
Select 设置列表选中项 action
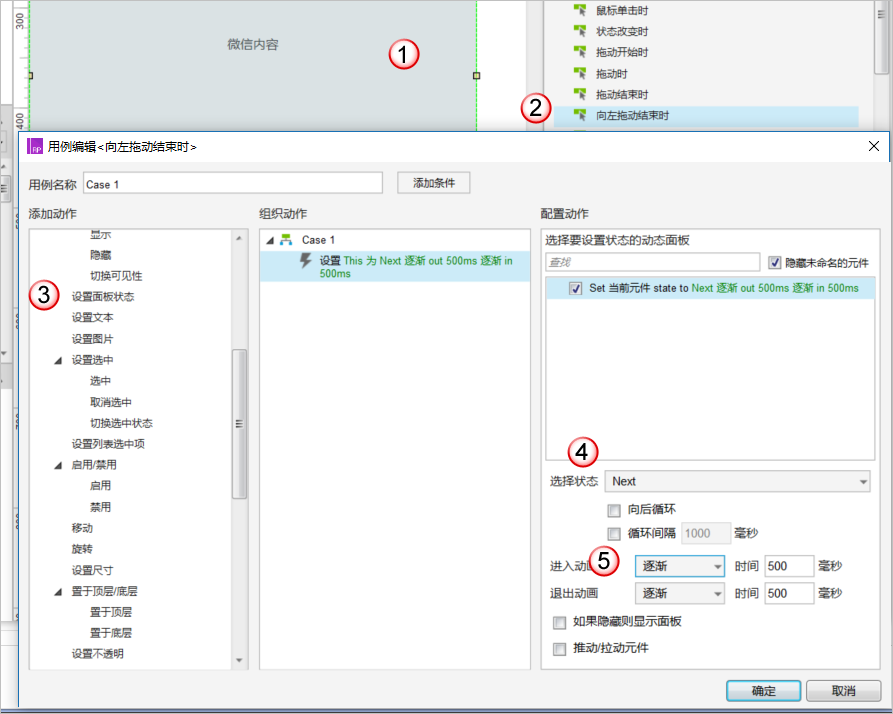click(108, 444)
